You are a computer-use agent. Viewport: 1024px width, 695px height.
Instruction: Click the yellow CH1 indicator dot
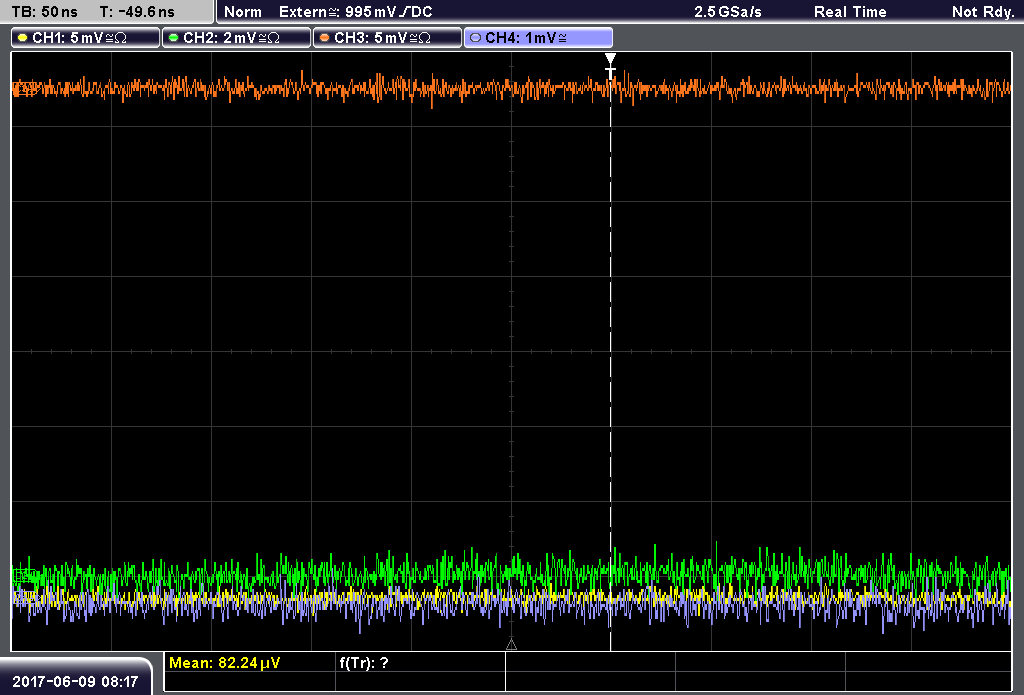pos(23,38)
